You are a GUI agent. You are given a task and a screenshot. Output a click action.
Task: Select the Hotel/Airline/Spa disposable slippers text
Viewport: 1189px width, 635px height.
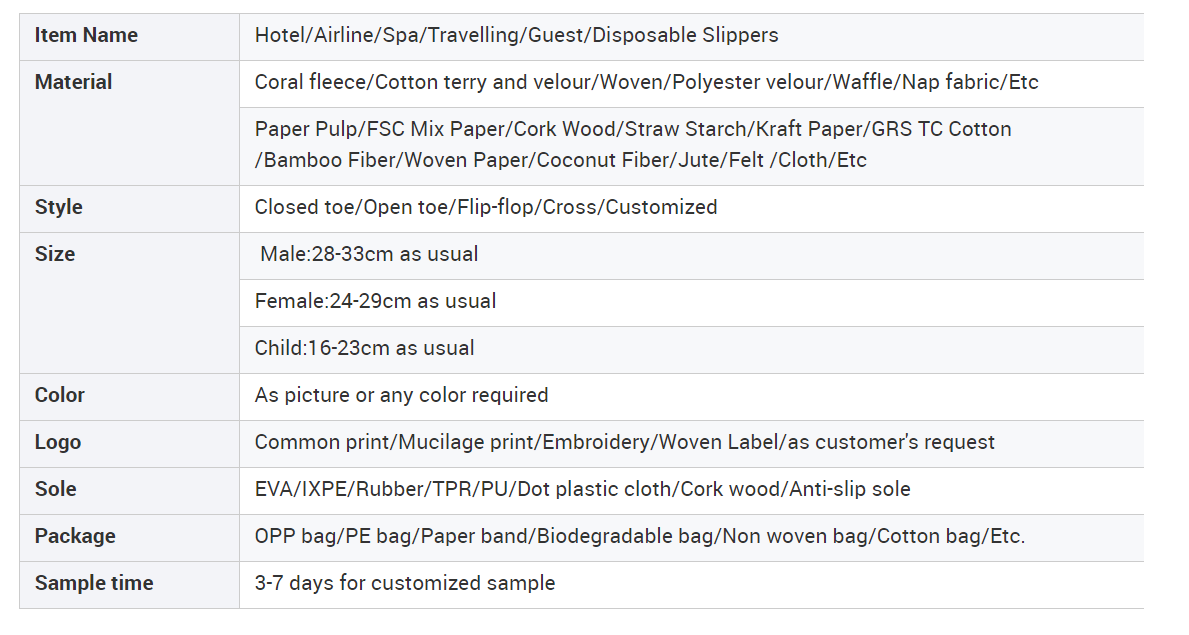tap(516, 36)
